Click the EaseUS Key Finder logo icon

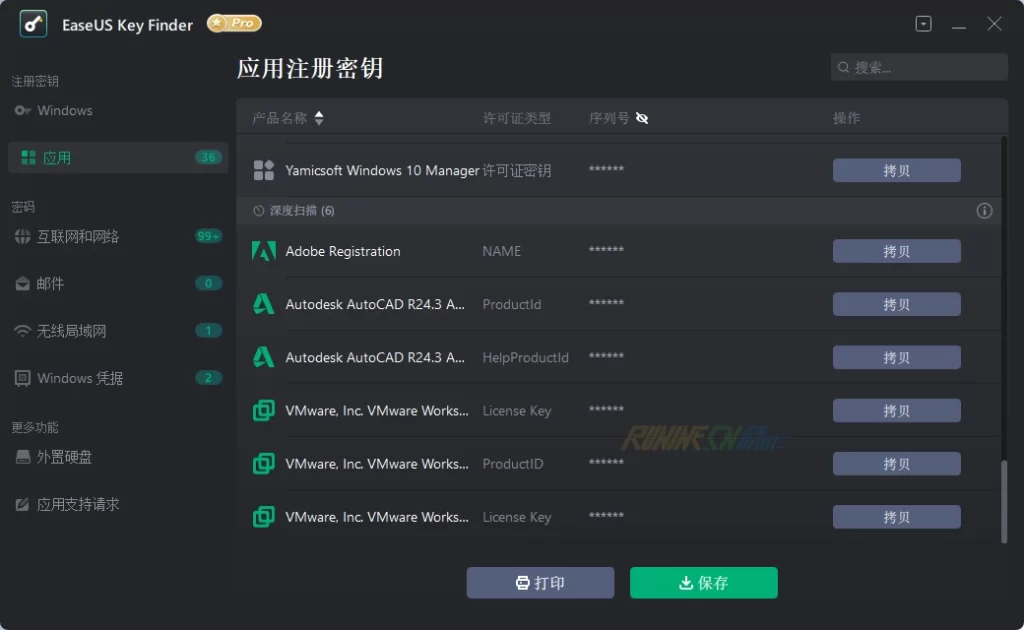click(33, 24)
